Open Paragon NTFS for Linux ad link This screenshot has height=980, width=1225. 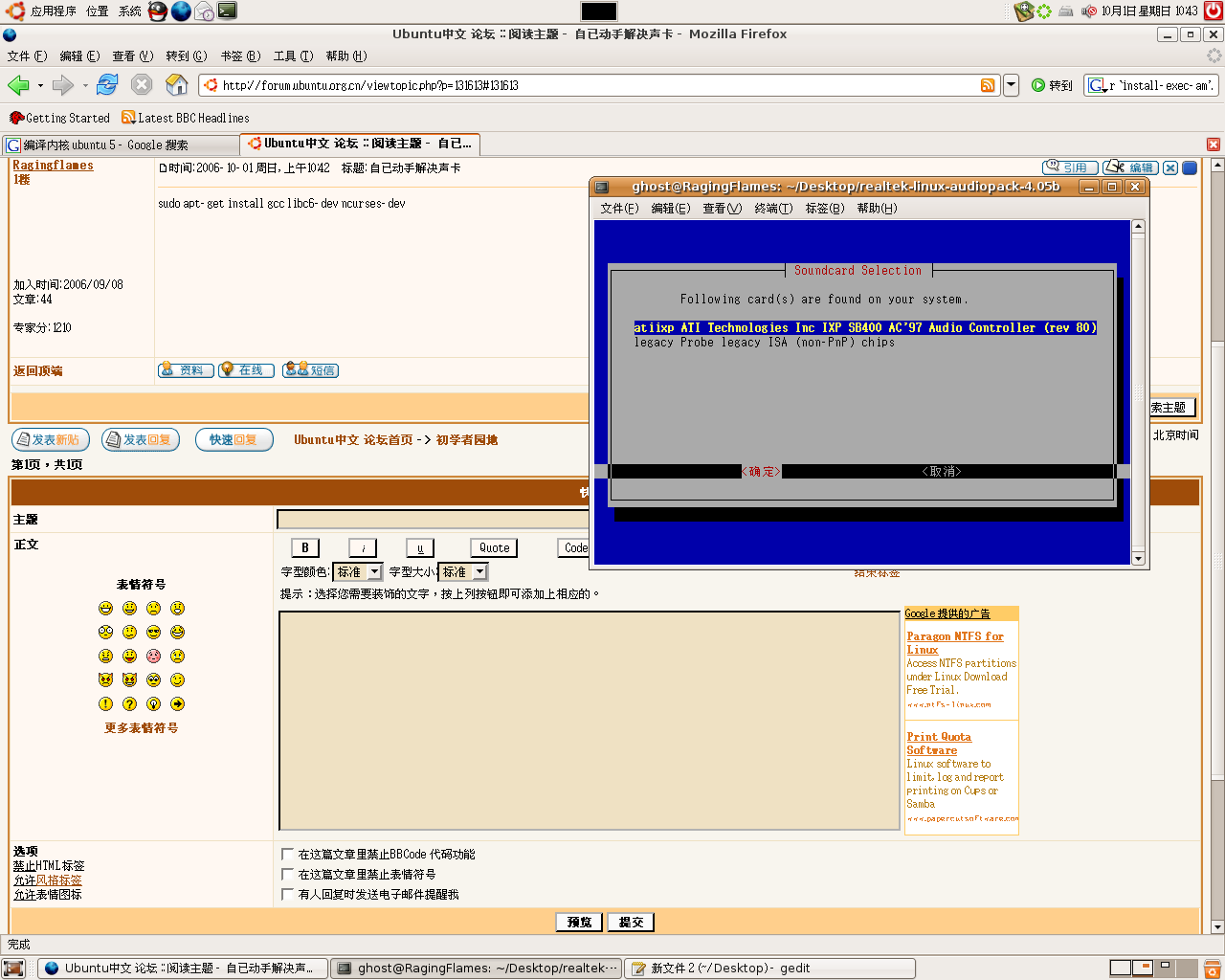(x=955, y=643)
